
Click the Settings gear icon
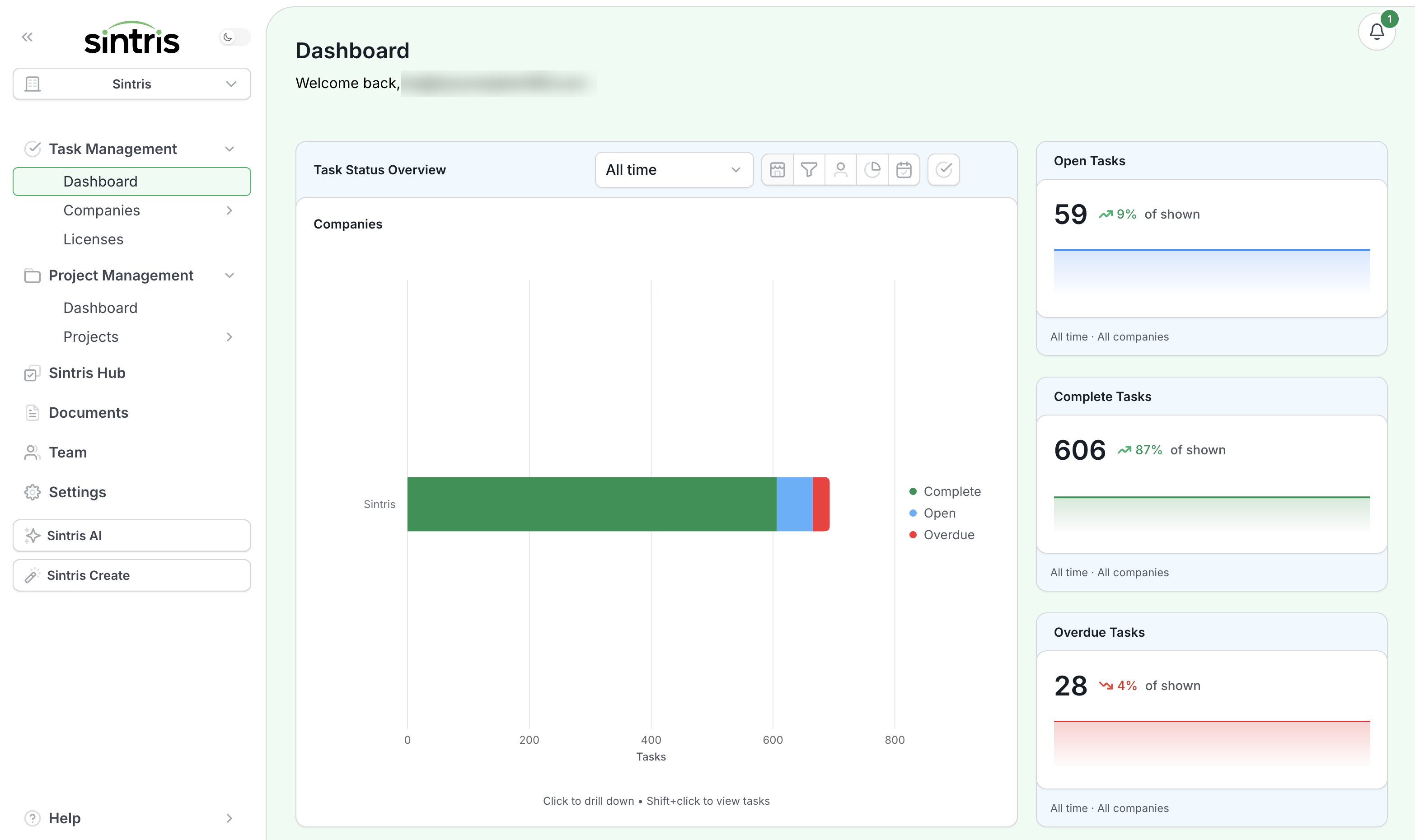tap(32, 492)
